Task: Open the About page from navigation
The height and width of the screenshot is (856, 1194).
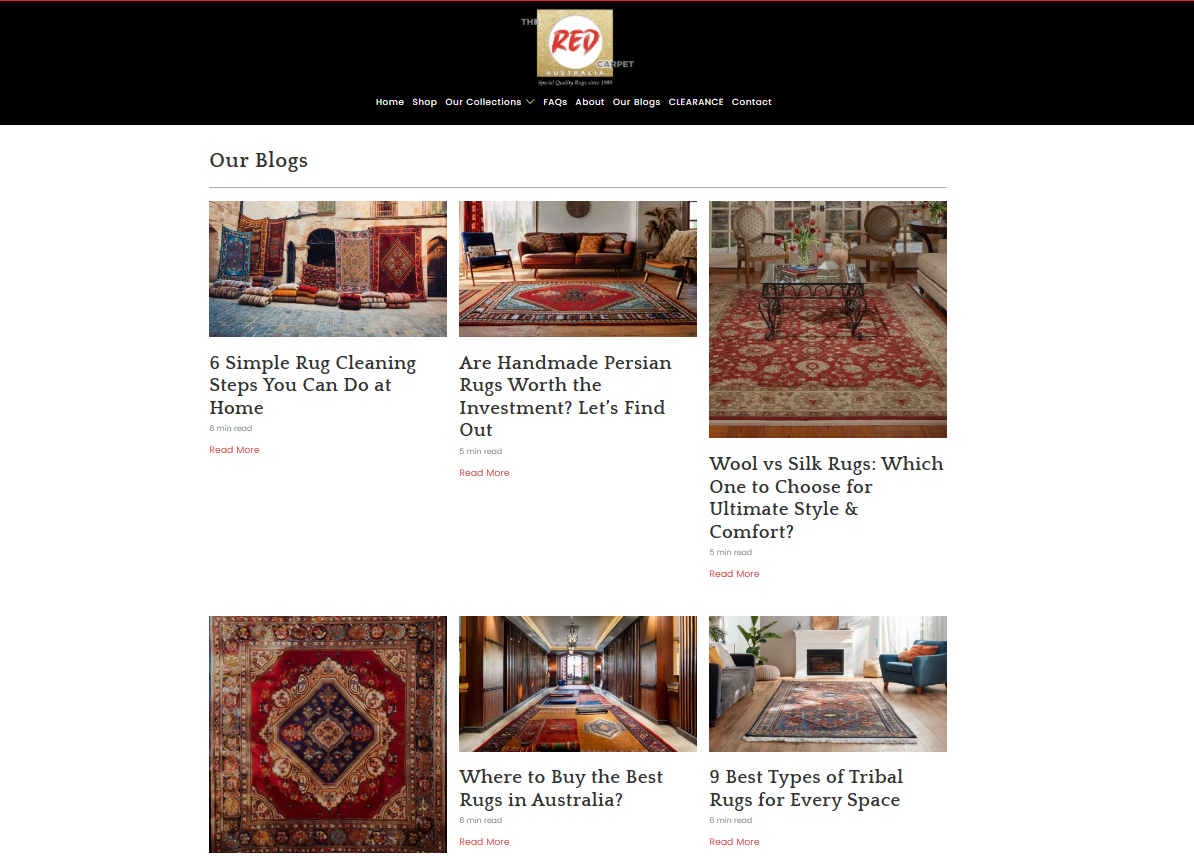Action: (x=589, y=102)
